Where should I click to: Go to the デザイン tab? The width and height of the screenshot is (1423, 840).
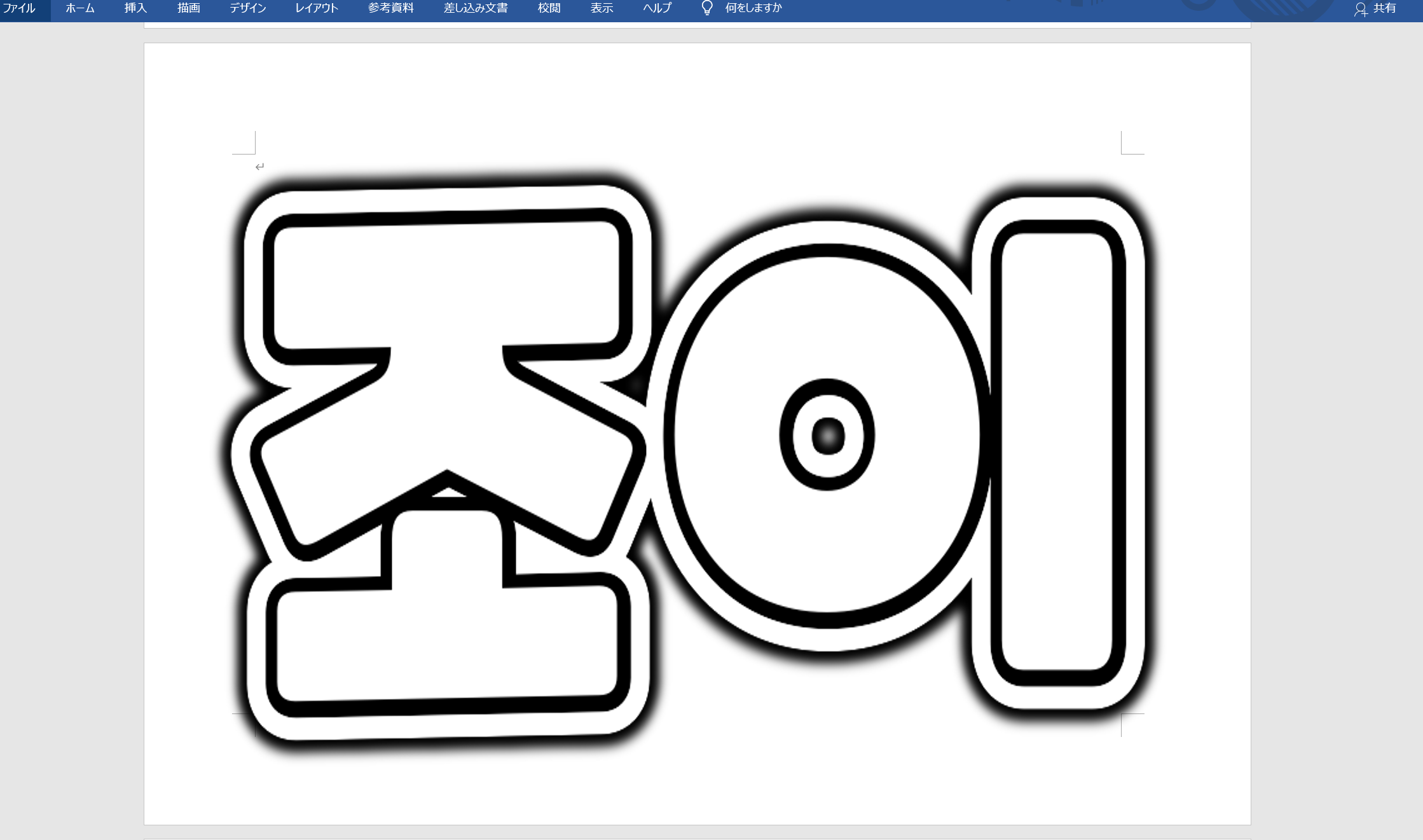tap(247, 8)
